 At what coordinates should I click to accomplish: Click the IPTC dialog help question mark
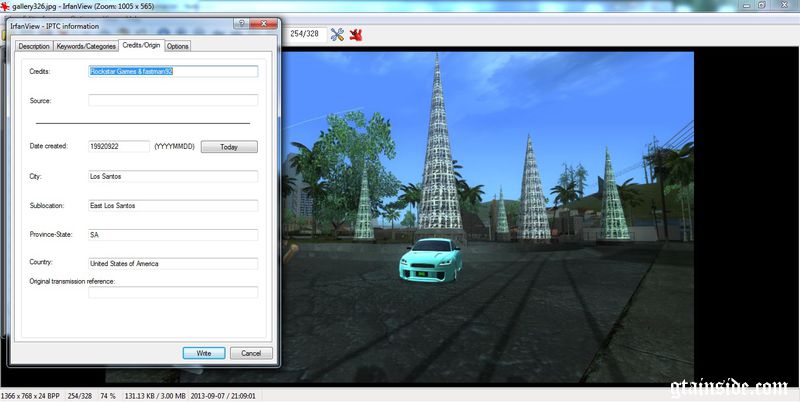(241, 23)
